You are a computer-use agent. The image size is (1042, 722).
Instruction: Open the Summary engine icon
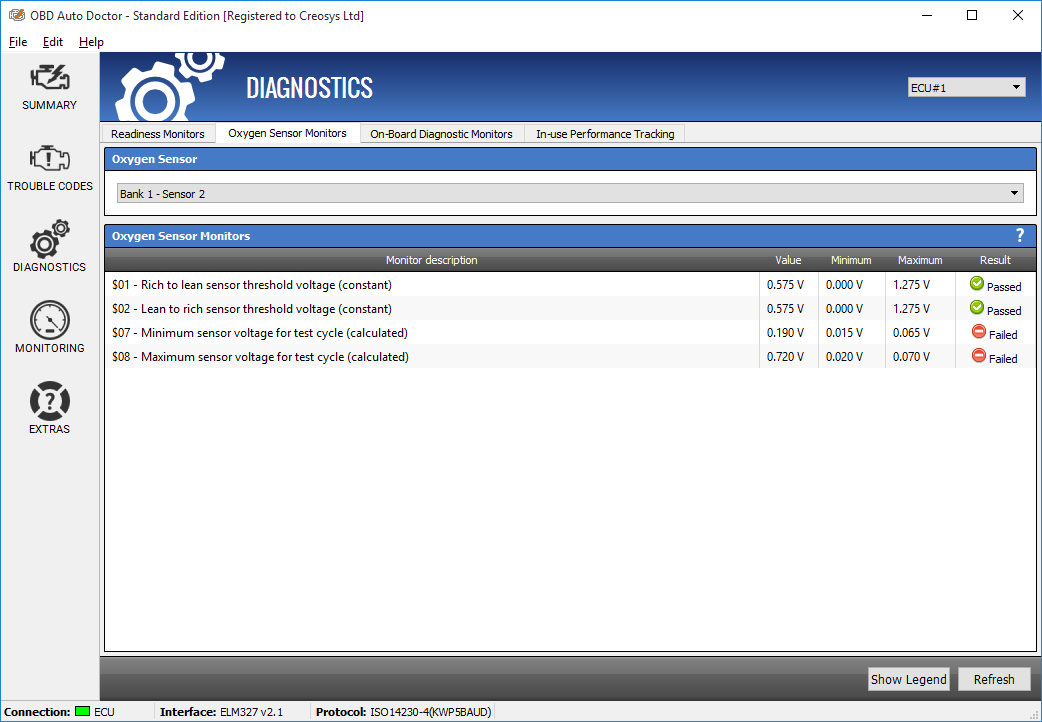click(49, 79)
